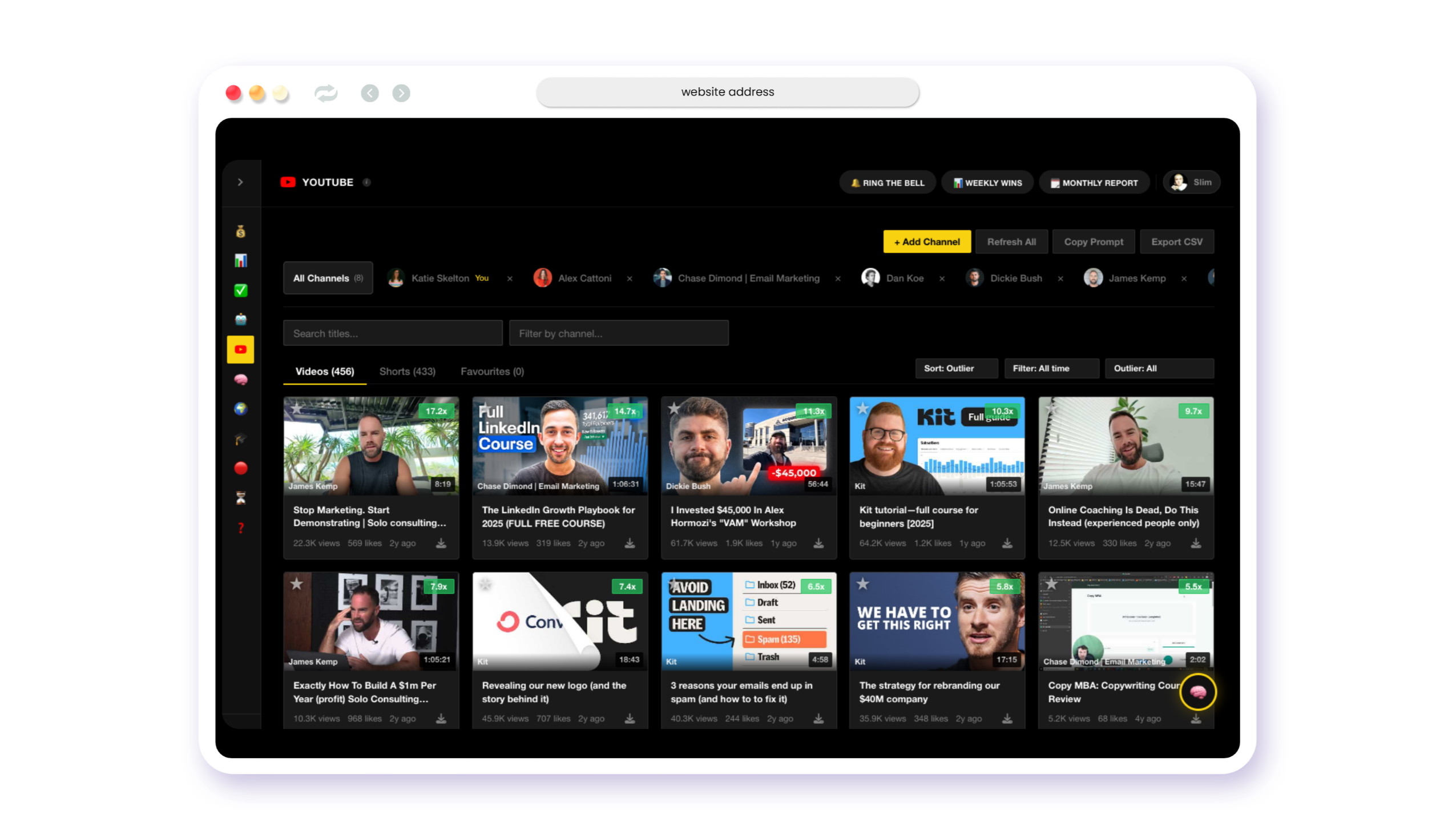Open the money bag sidebar icon
Screen dimensions: 1456x822
[x=240, y=231]
